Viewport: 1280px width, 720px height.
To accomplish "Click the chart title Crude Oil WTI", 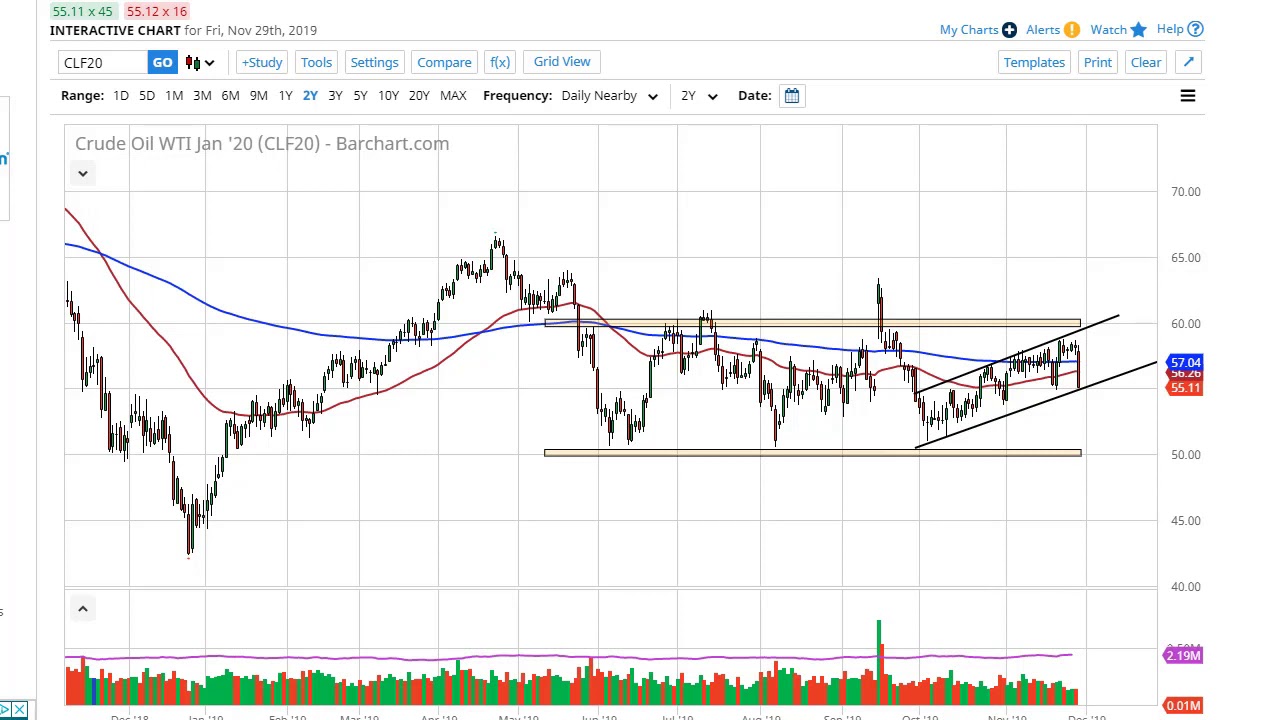I will [262, 143].
